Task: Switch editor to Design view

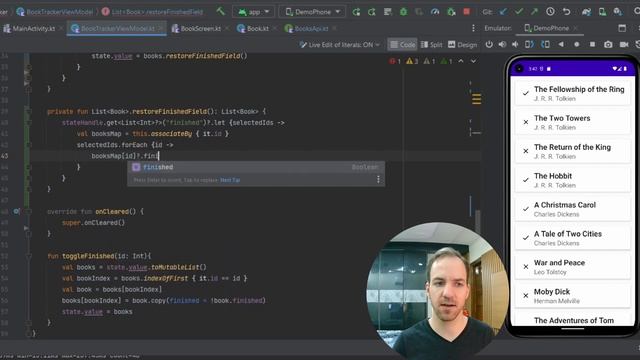Action: (462, 45)
